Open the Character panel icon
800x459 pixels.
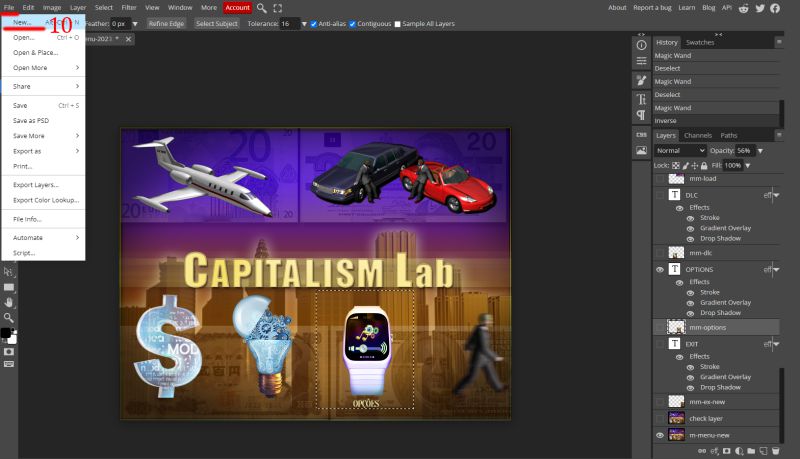pyautogui.click(x=641, y=99)
